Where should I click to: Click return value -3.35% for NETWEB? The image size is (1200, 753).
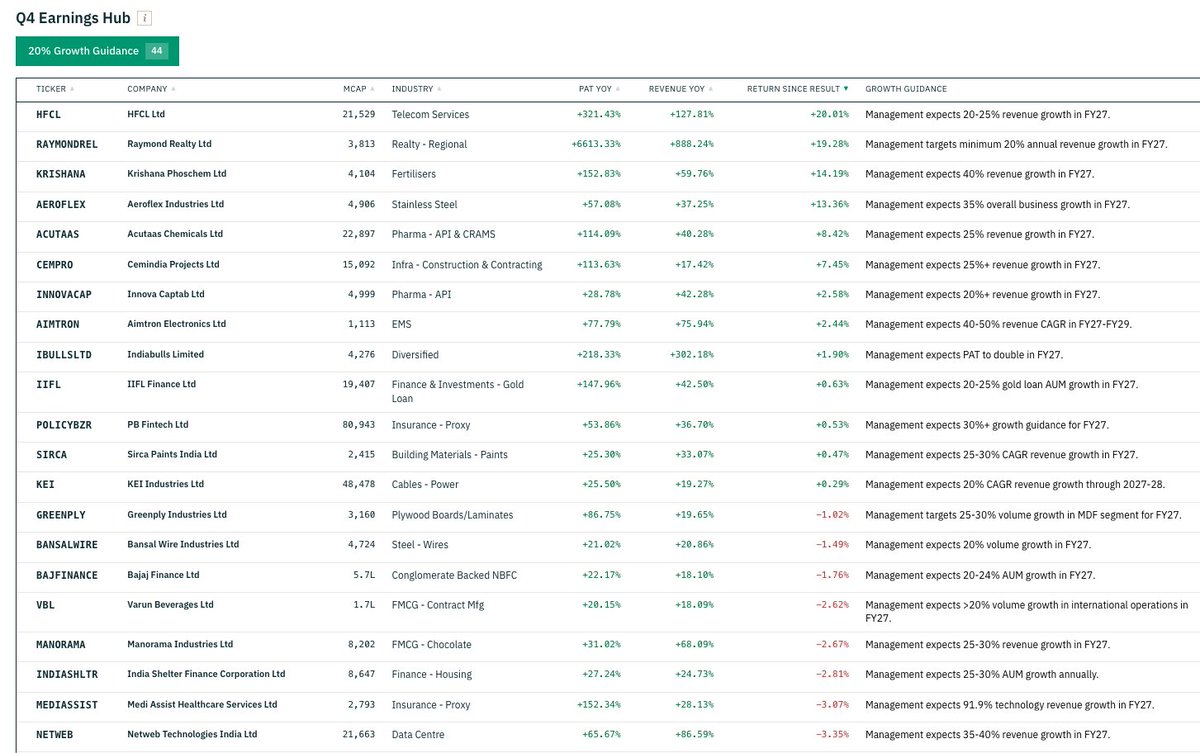pos(832,735)
